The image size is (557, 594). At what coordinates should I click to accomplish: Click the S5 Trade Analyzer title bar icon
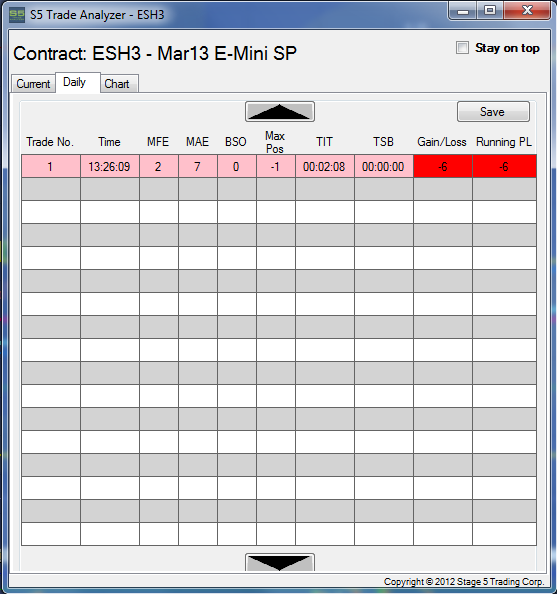(17, 15)
